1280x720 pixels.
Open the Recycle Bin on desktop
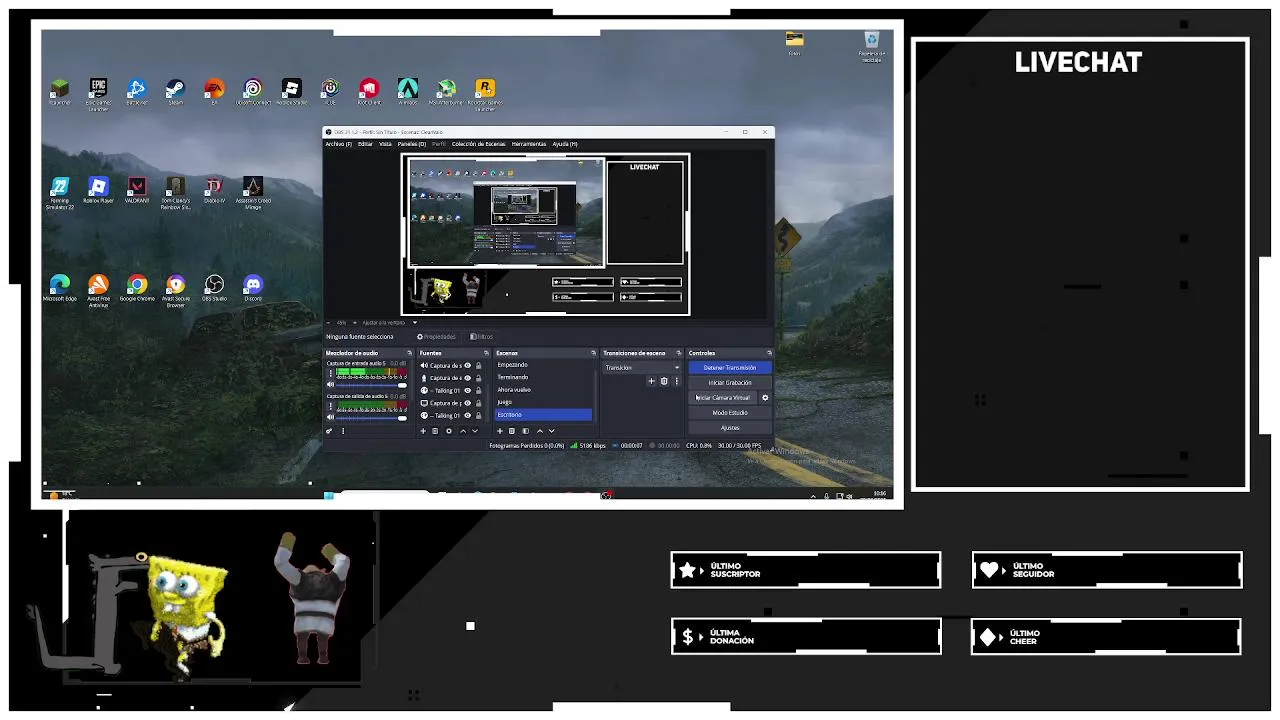click(x=872, y=46)
